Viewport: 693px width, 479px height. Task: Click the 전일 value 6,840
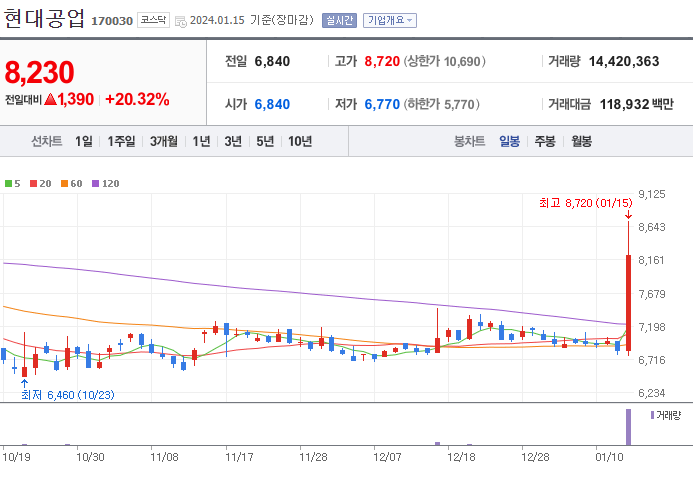272,61
